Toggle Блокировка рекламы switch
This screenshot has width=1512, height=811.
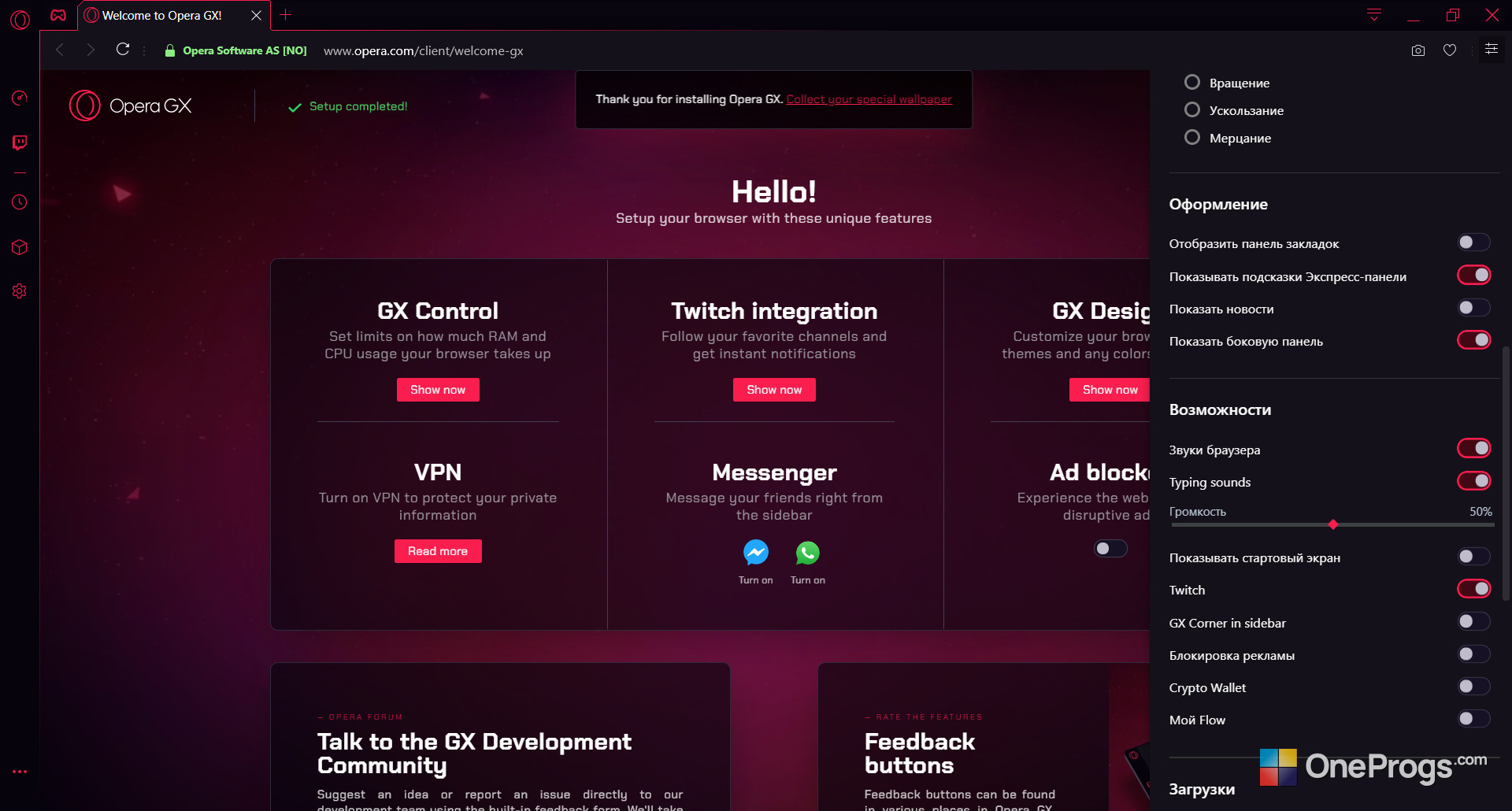pos(1473,654)
